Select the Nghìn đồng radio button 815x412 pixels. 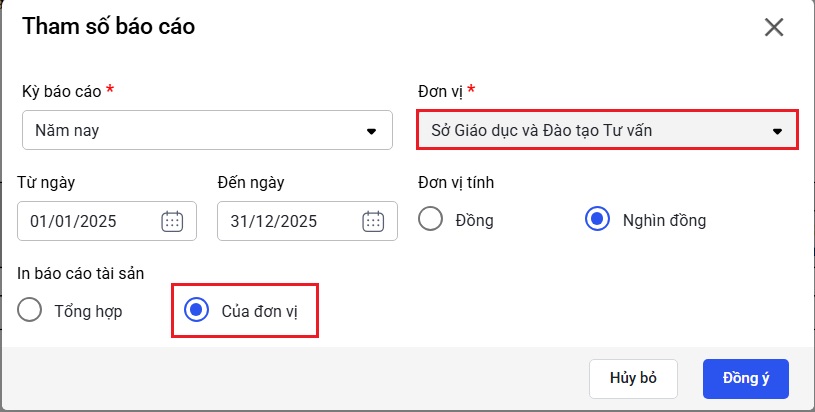pyautogui.click(x=597, y=220)
